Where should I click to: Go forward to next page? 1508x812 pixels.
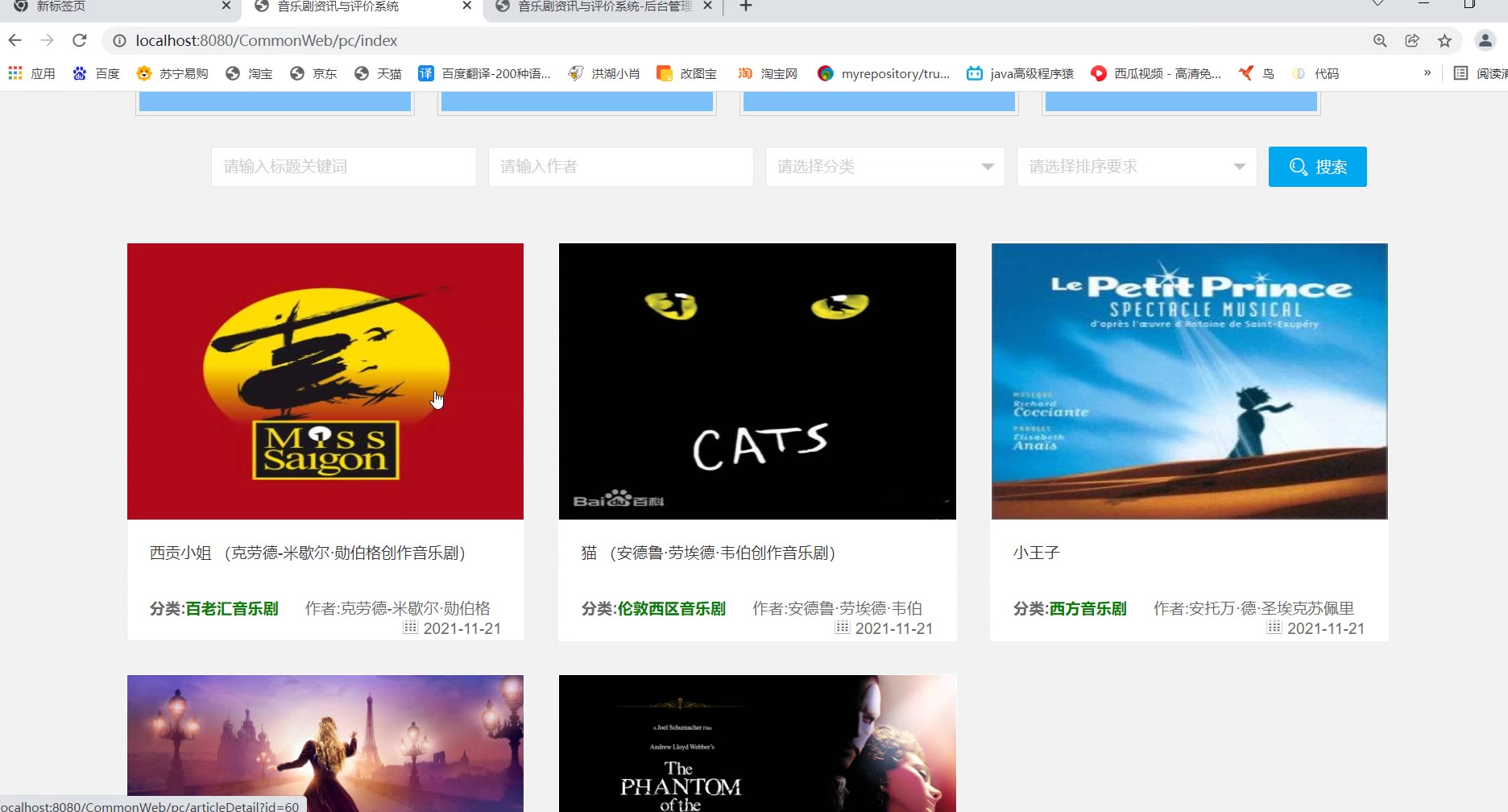pyautogui.click(x=47, y=40)
